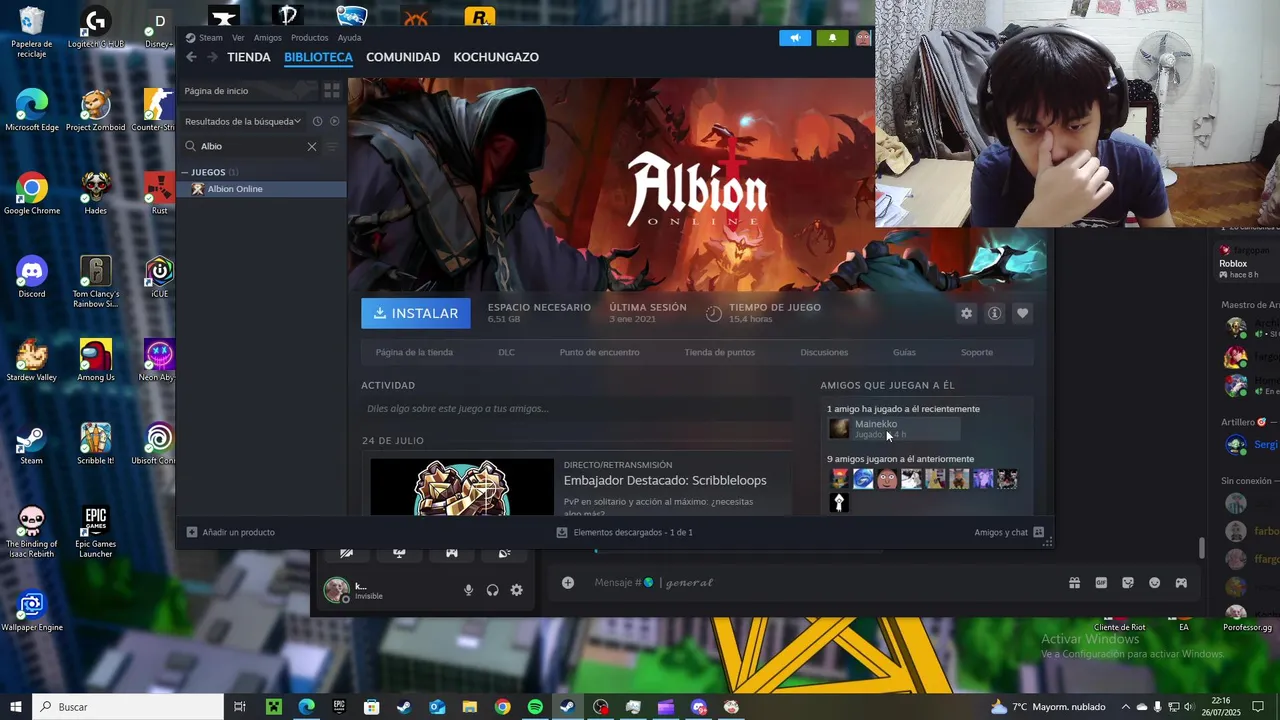1280x720 pixels.
Task: Open Ver menu
Action: [238, 38]
